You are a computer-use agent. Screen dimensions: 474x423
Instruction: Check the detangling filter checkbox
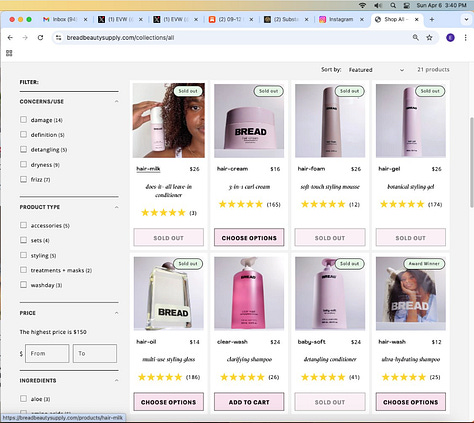click(x=23, y=149)
